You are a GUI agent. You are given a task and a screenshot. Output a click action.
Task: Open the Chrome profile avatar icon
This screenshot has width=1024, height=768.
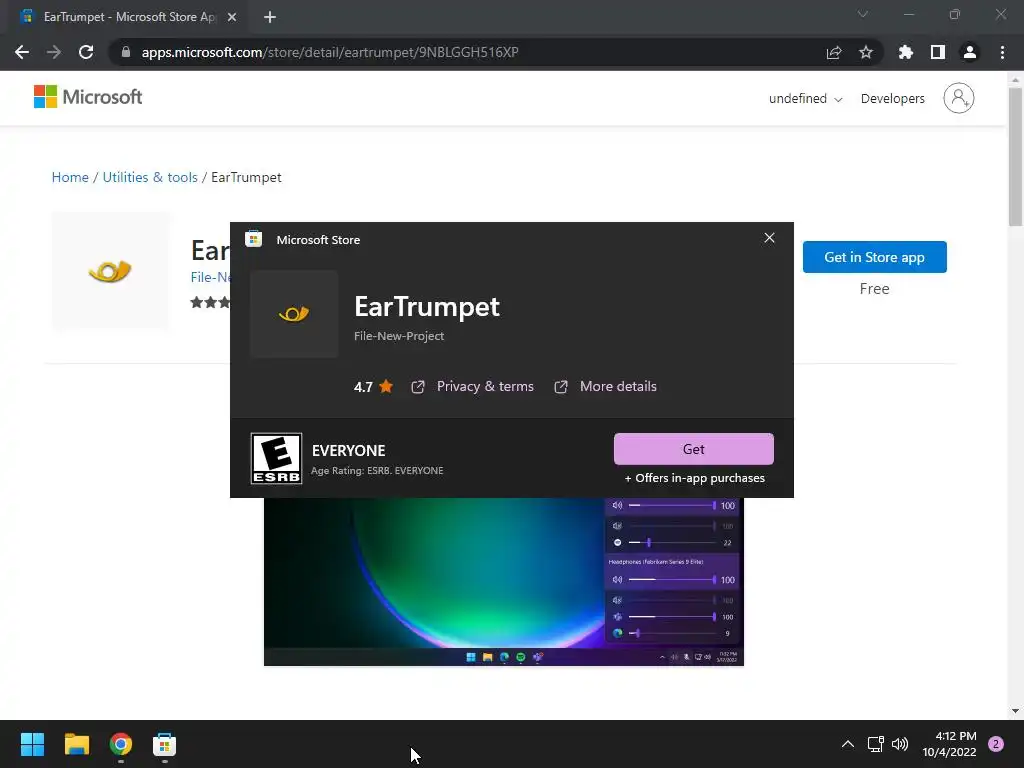[x=970, y=52]
